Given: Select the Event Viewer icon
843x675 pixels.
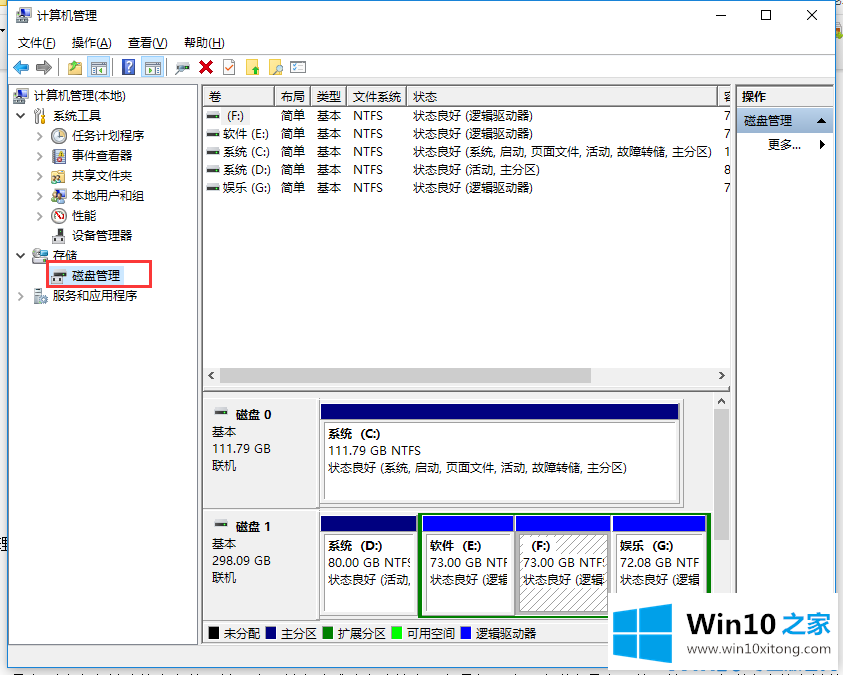Looking at the screenshot, I should coord(59,156).
